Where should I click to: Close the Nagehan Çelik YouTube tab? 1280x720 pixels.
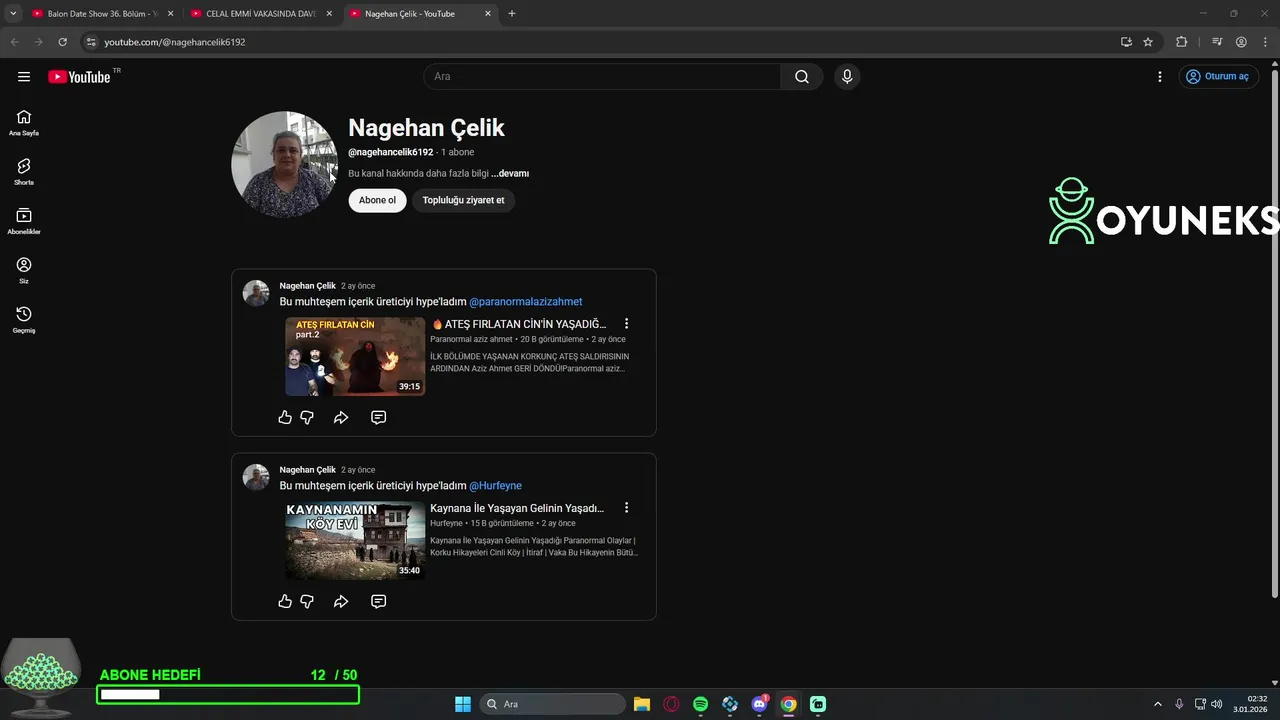coord(488,14)
